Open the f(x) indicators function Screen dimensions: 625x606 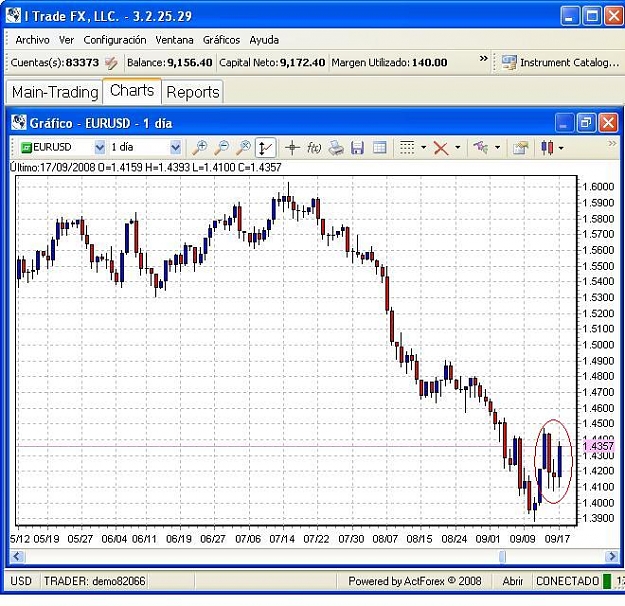pyautogui.click(x=314, y=148)
